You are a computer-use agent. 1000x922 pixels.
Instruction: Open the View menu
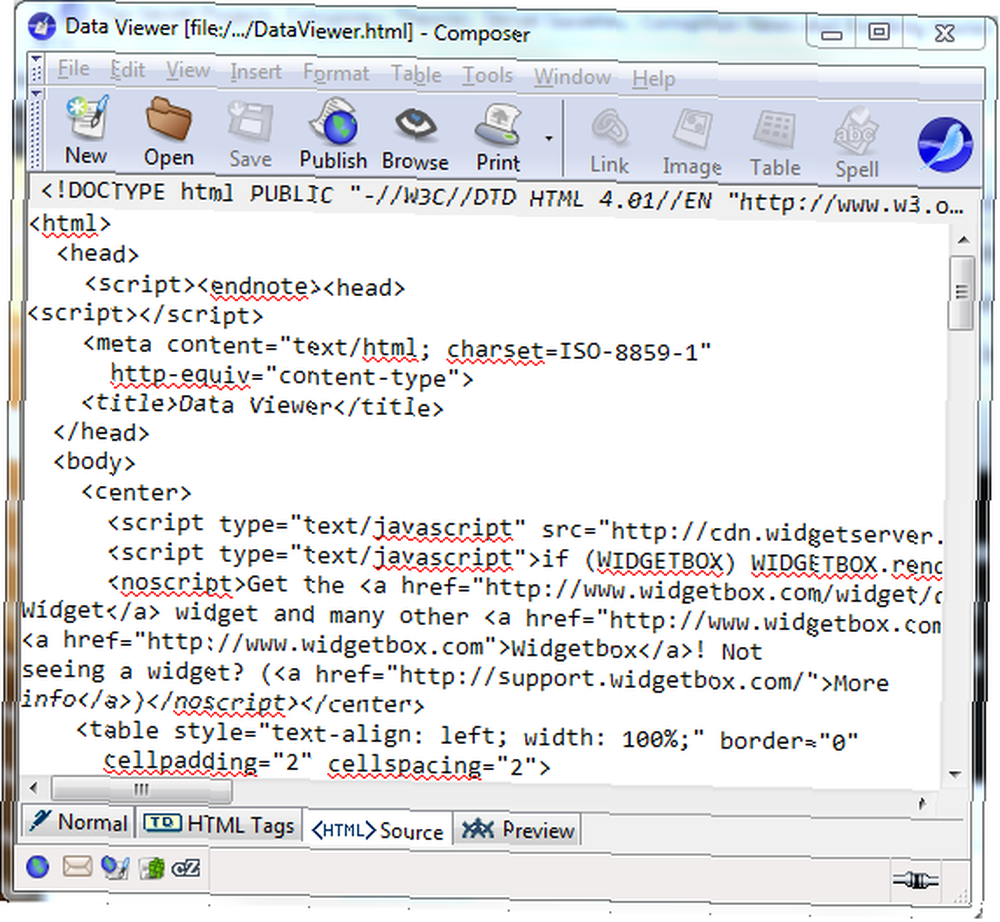point(188,70)
